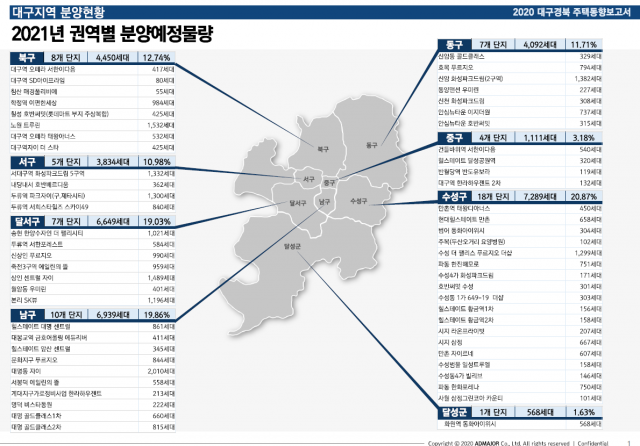The width and height of the screenshot is (640, 446).
Task: Click the '20.87%' share cell
Action: click(584, 197)
